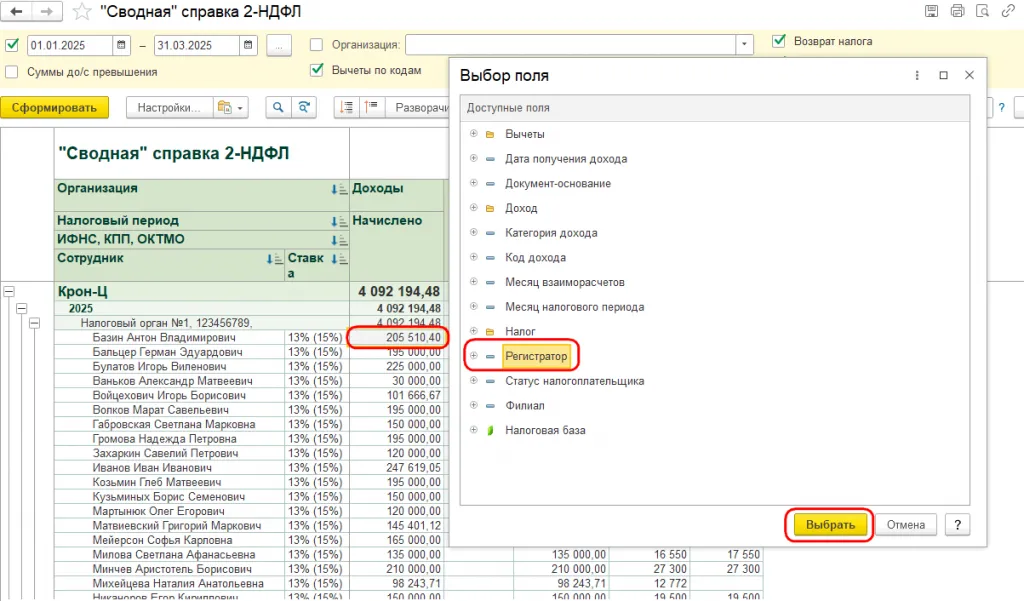Open calendar picker for start date 01.01.2025
The image size is (1024, 601).
[x=121, y=45]
